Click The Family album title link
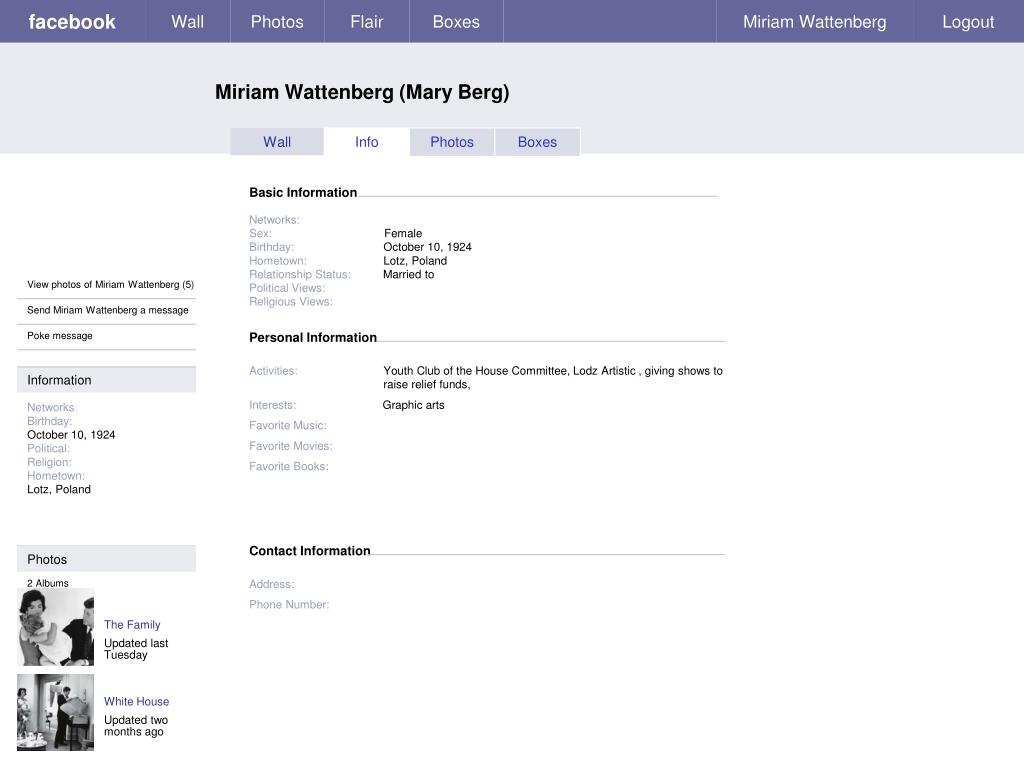Screen dimensions: 1024x768 point(132,625)
